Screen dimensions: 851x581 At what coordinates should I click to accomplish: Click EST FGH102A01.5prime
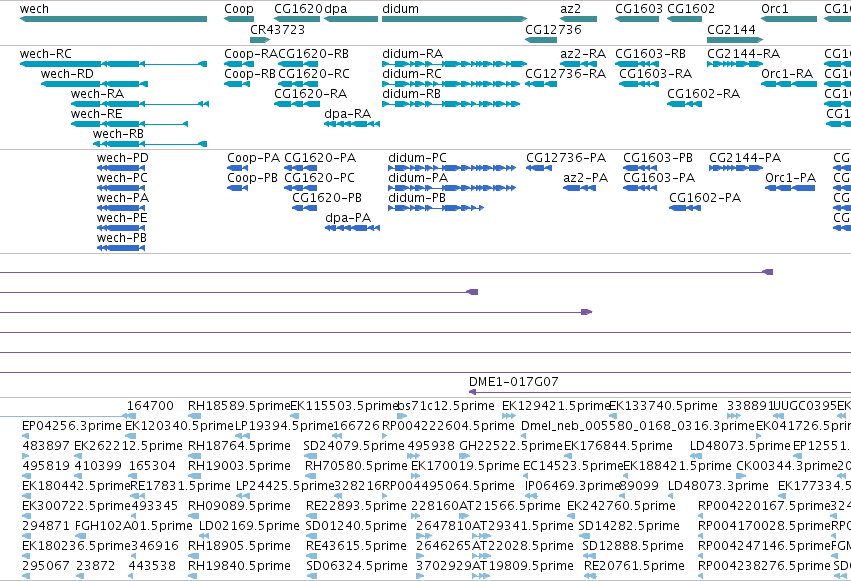[134, 526]
